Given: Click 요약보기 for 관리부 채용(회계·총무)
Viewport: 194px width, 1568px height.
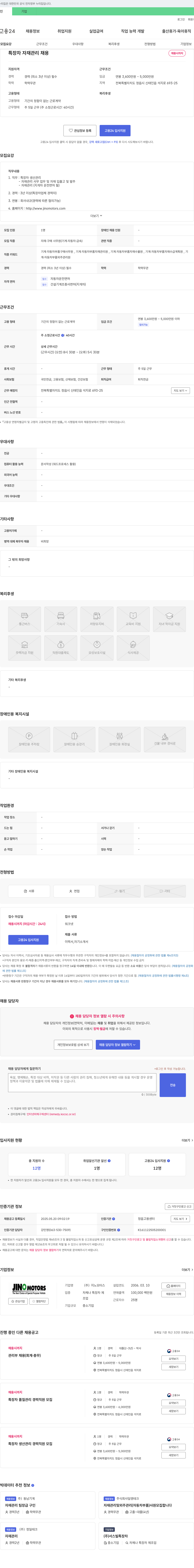Looking at the screenshot, I should 173,1359.
